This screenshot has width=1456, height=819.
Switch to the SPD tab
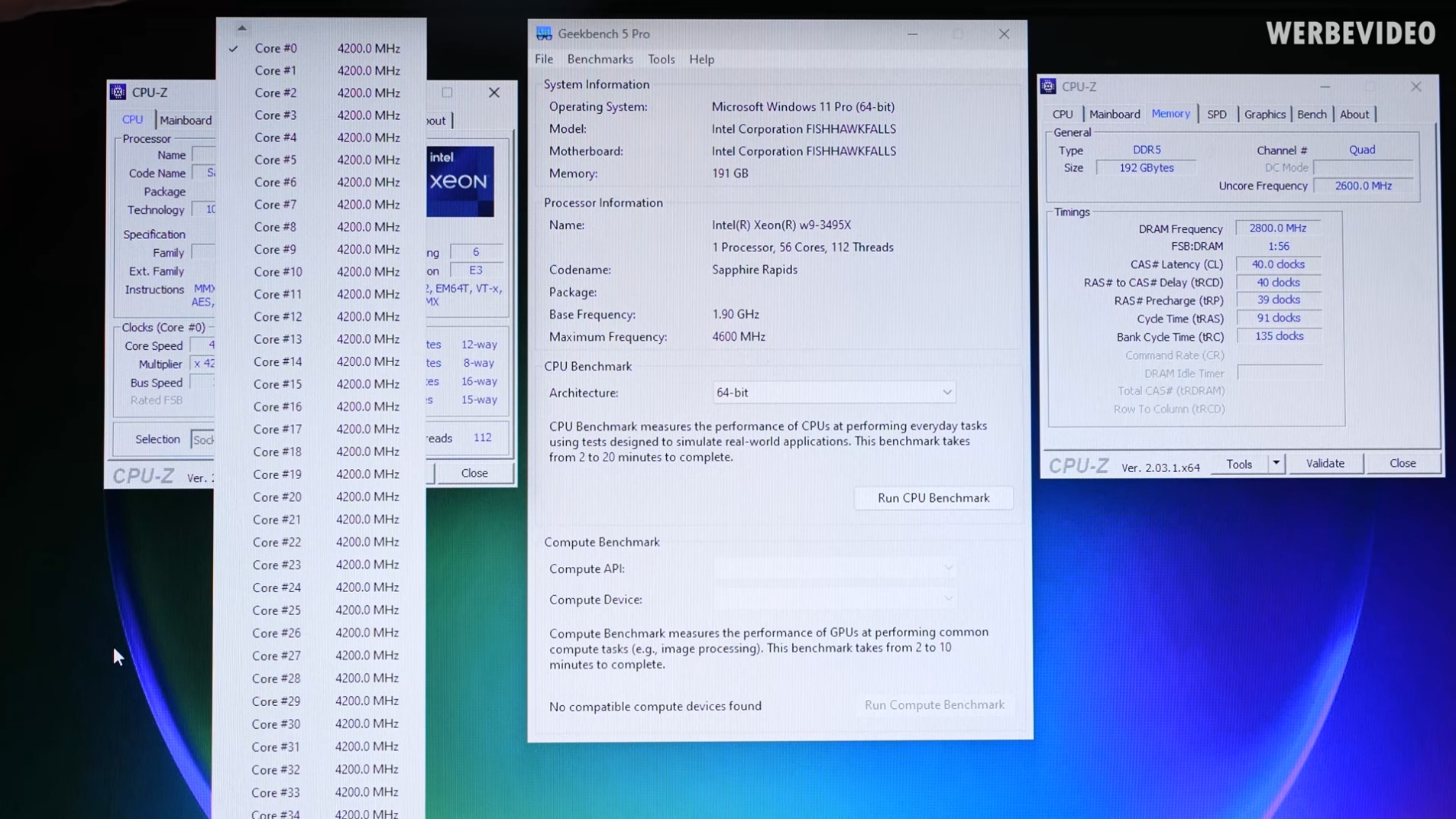pos(1216,115)
